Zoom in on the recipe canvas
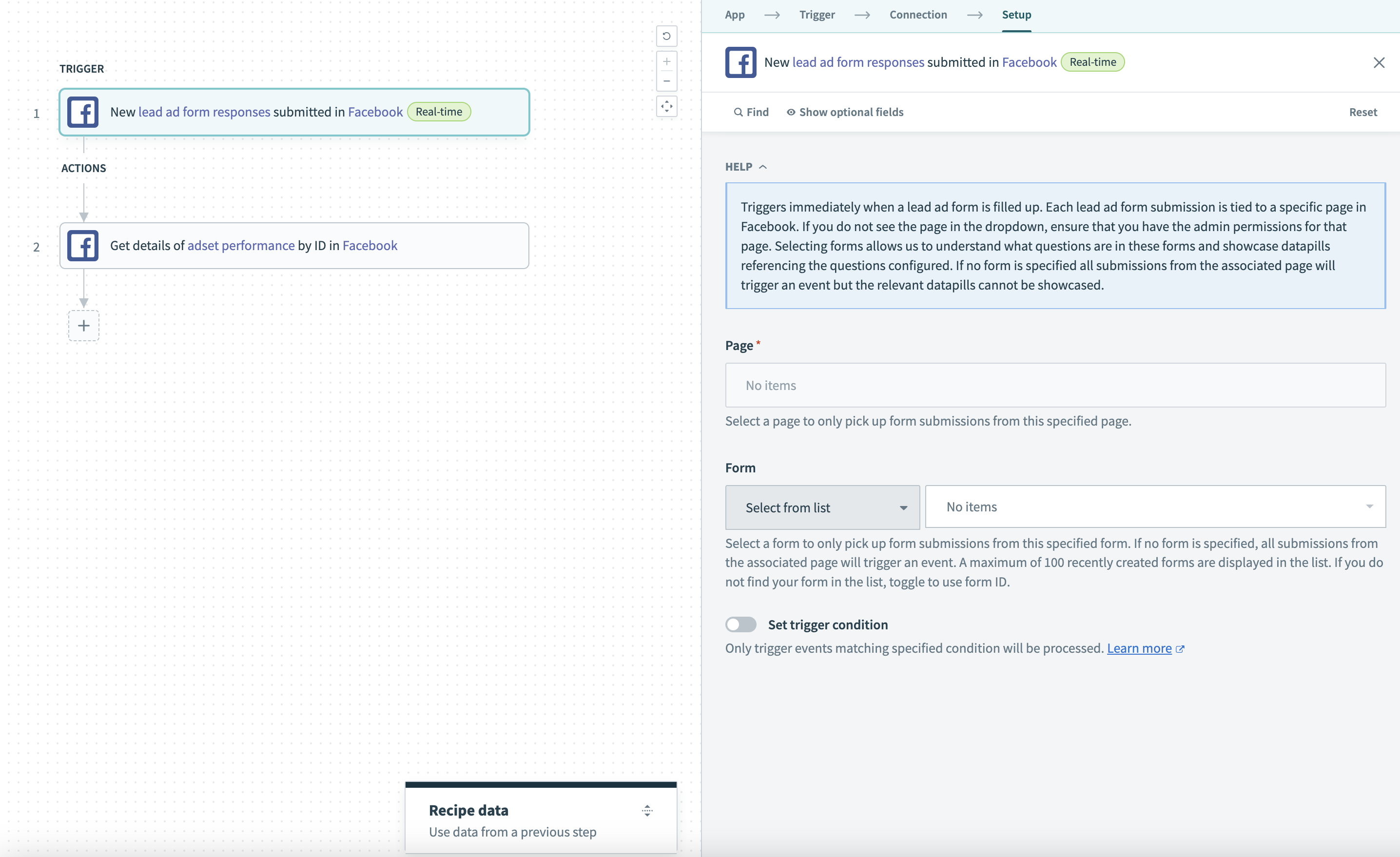The width and height of the screenshot is (1400, 857). tap(667, 61)
